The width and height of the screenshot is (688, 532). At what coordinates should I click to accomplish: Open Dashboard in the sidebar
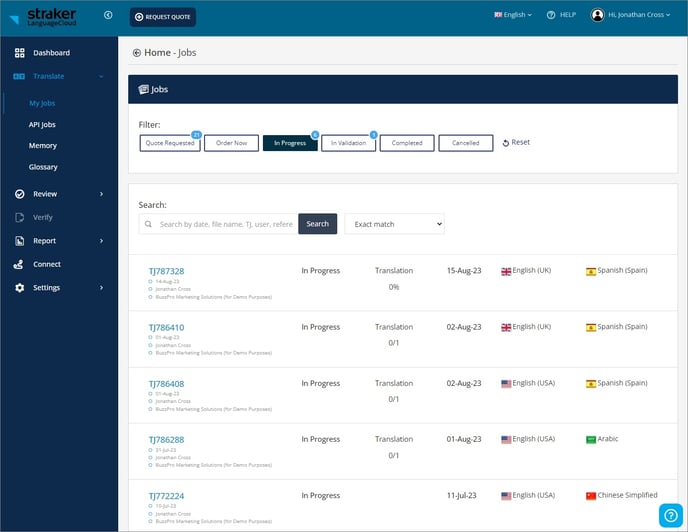tap(51, 53)
